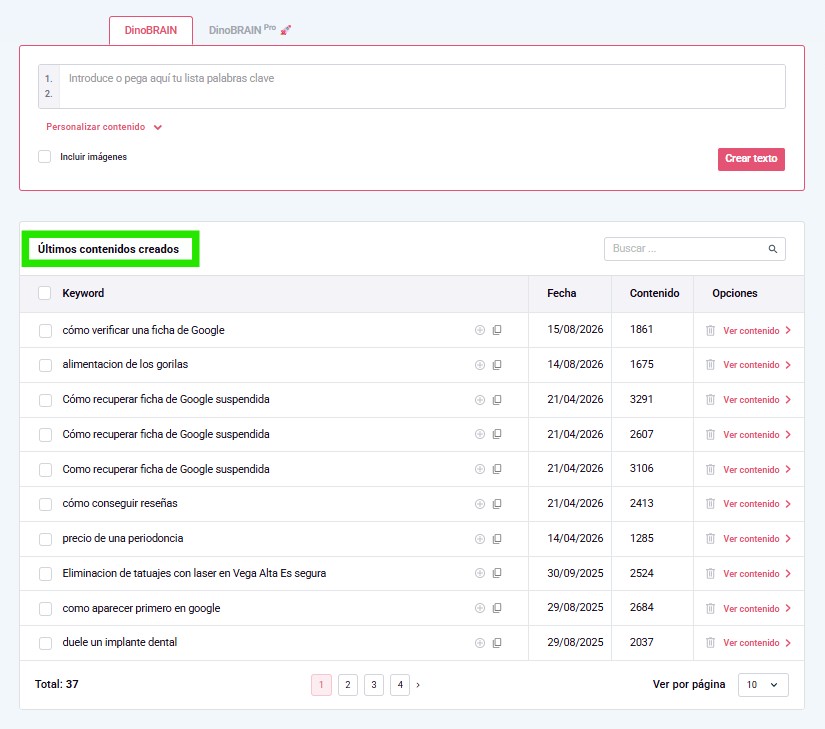Click the date 30/09/2025
This screenshot has width=825, height=729.
pos(575,573)
